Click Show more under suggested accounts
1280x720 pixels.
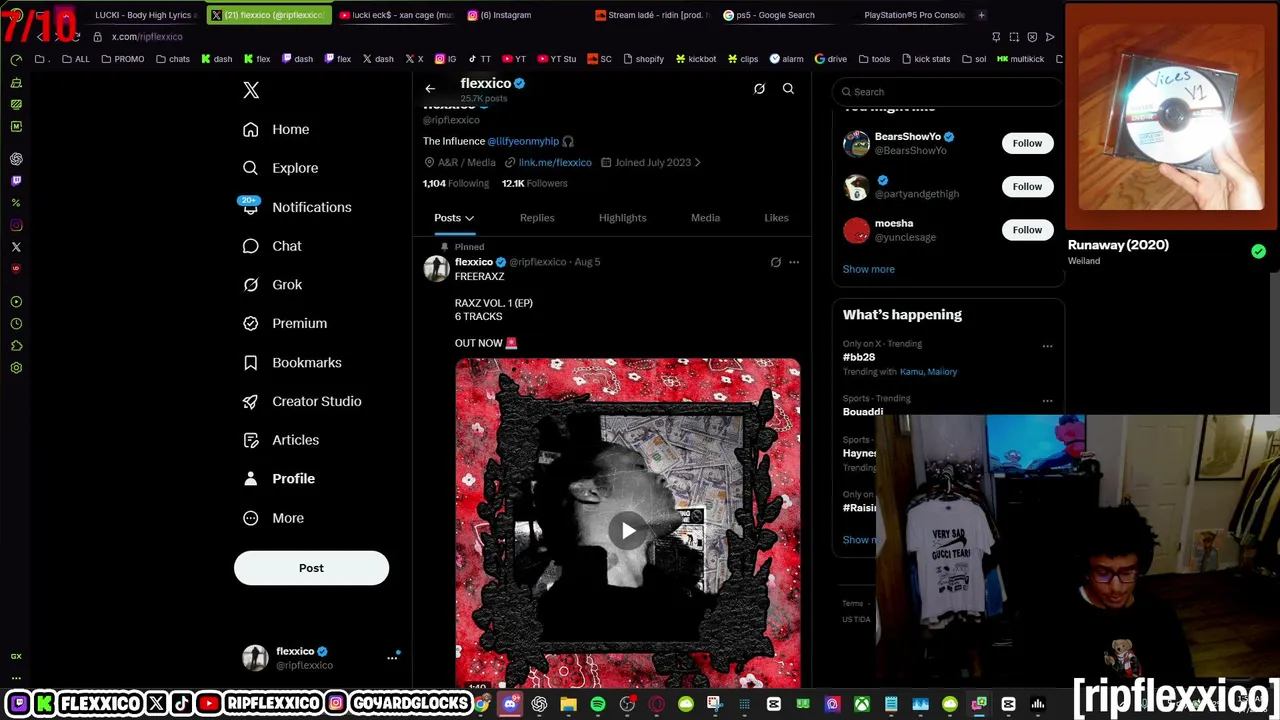868,269
